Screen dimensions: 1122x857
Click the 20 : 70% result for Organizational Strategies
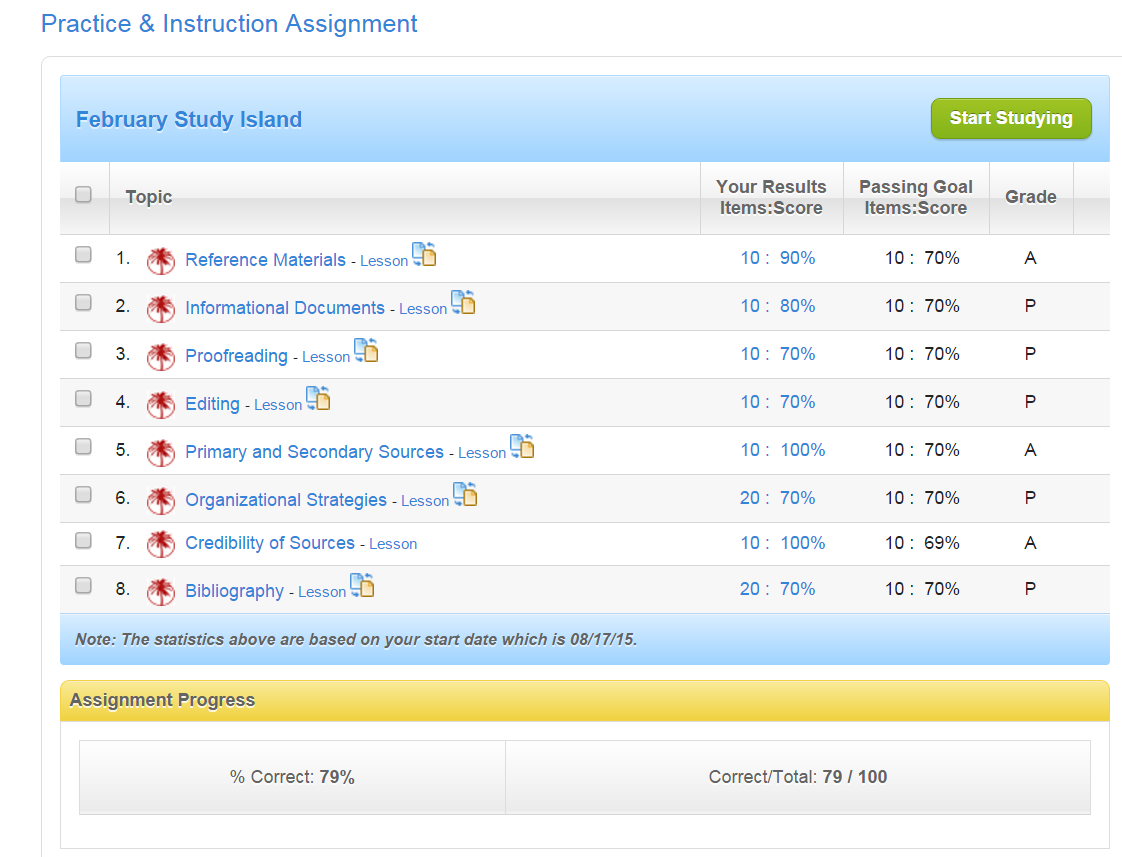778,498
